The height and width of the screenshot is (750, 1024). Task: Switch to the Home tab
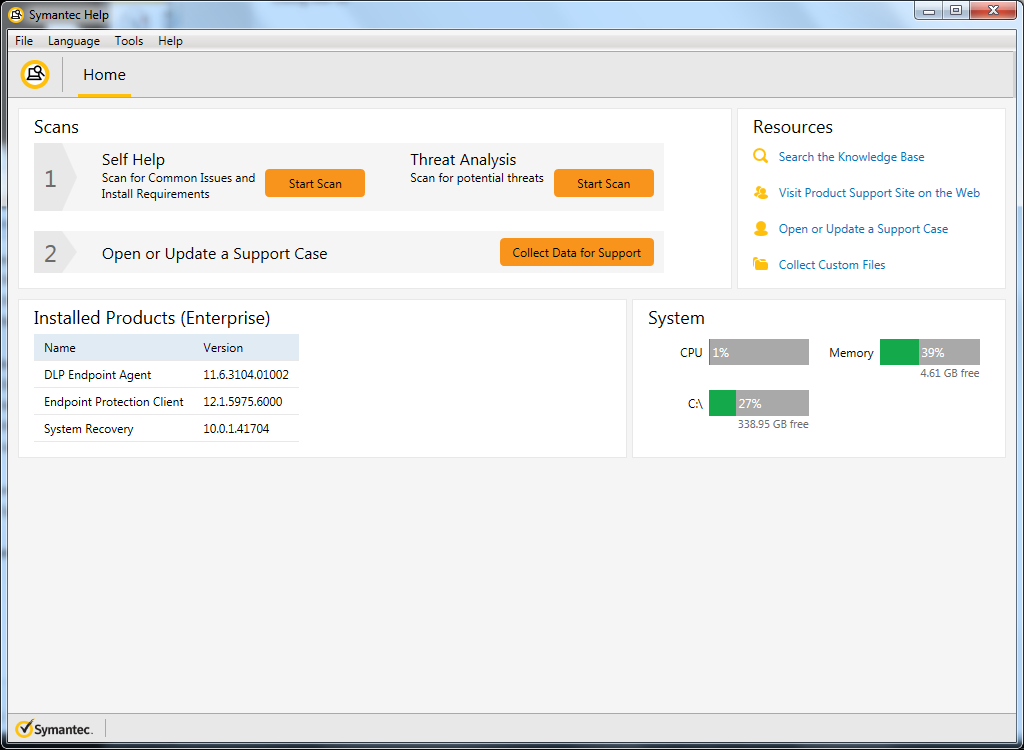104,75
